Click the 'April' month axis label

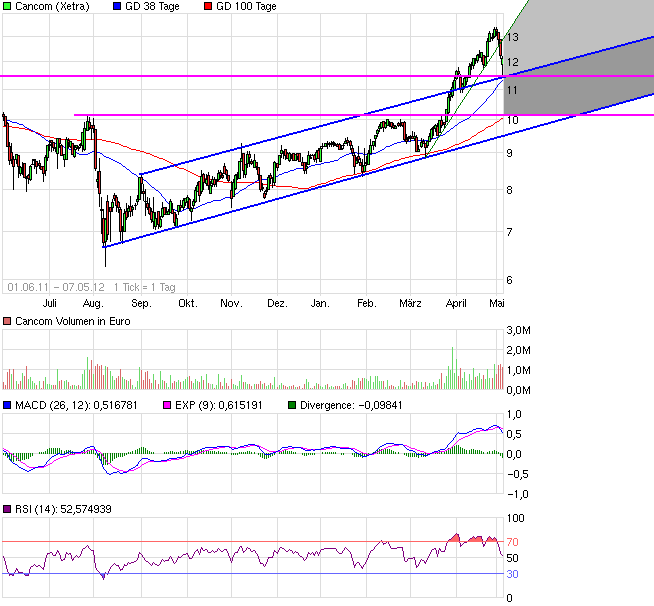tap(456, 303)
